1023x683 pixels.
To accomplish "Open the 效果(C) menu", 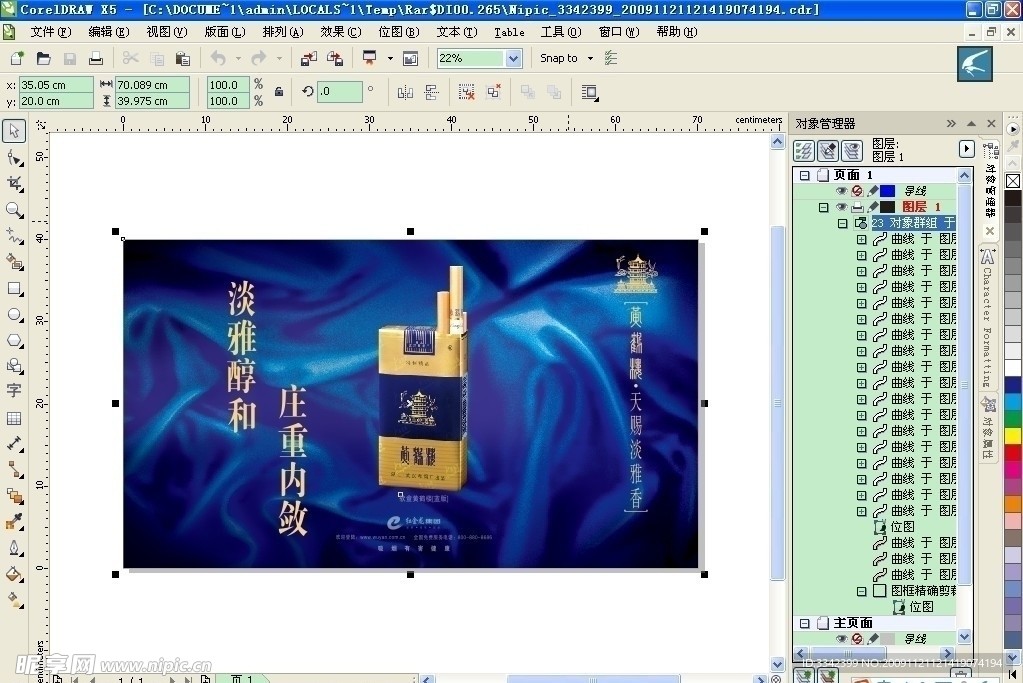I will tap(341, 32).
